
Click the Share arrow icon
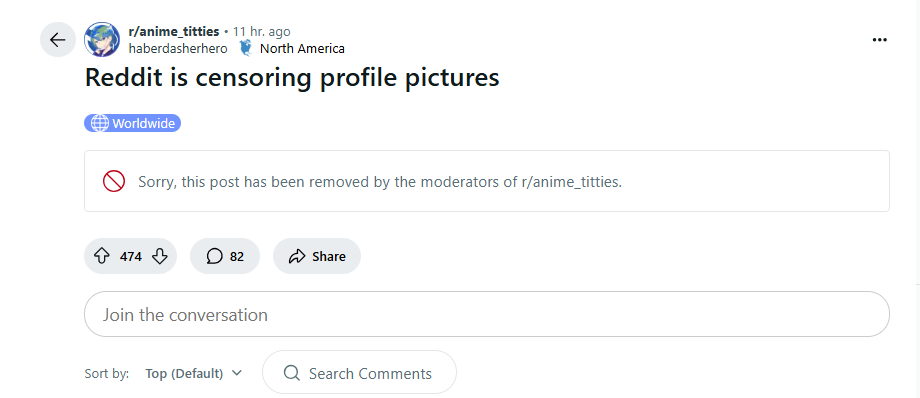297,256
